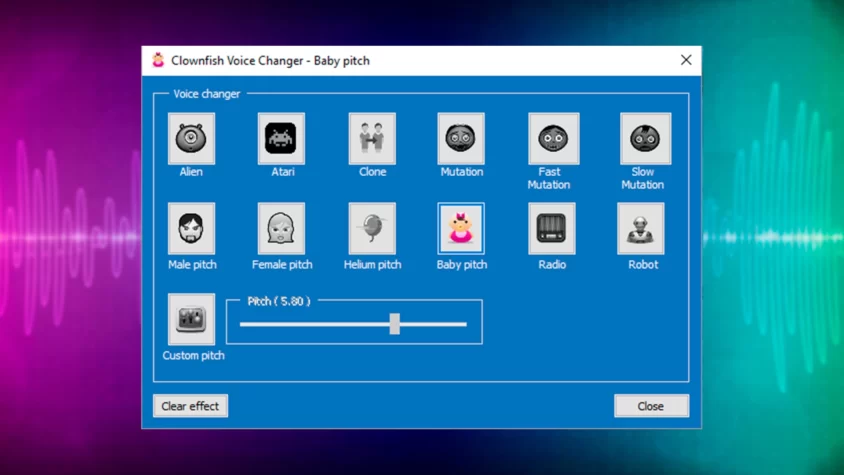Choose the Atari voice effect icon
Screen dimensions: 844x475
pyautogui.click(x=281, y=138)
